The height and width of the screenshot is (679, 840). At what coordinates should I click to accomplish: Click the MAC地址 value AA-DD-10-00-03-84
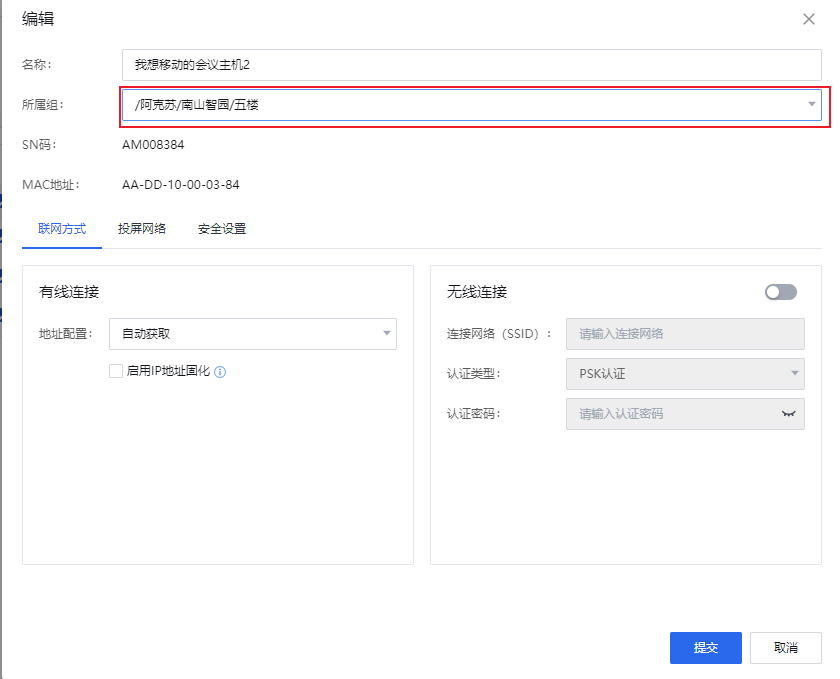click(x=181, y=185)
